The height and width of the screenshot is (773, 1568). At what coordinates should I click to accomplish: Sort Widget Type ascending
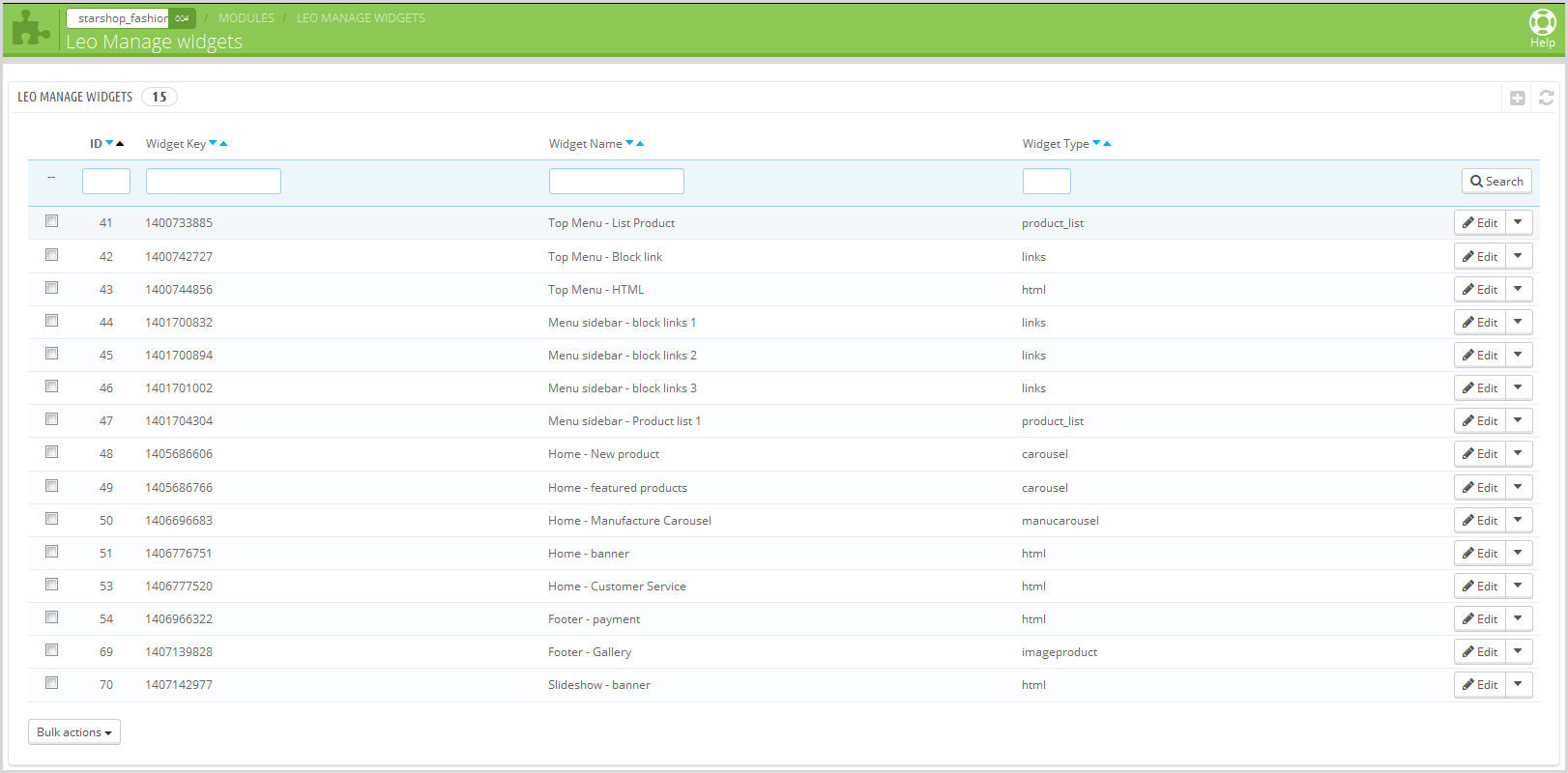pyautogui.click(x=1107, y=143)
